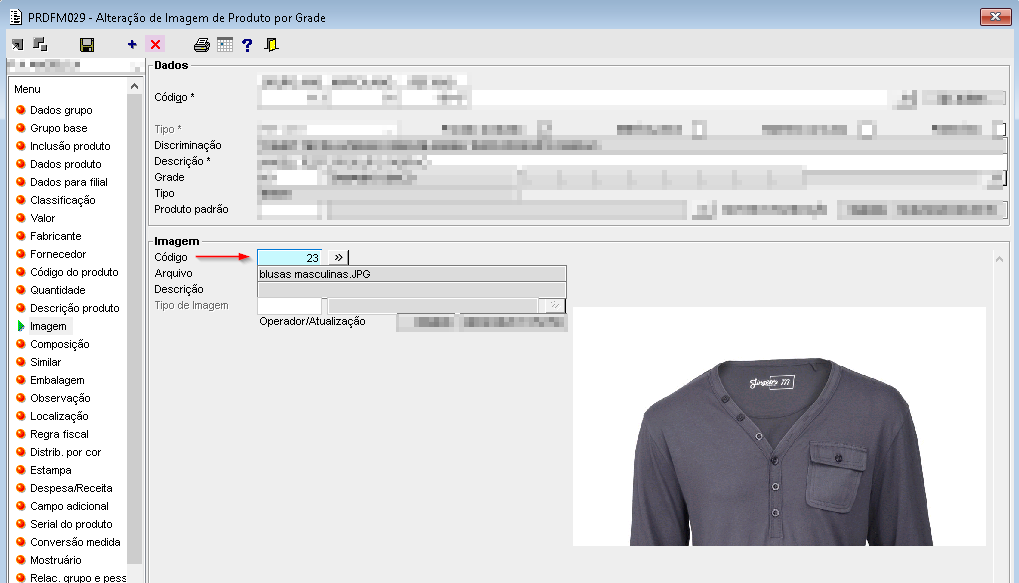Open the Tipo de Imagem dropdown
The image size is (1019, 583).
(552, 305)
